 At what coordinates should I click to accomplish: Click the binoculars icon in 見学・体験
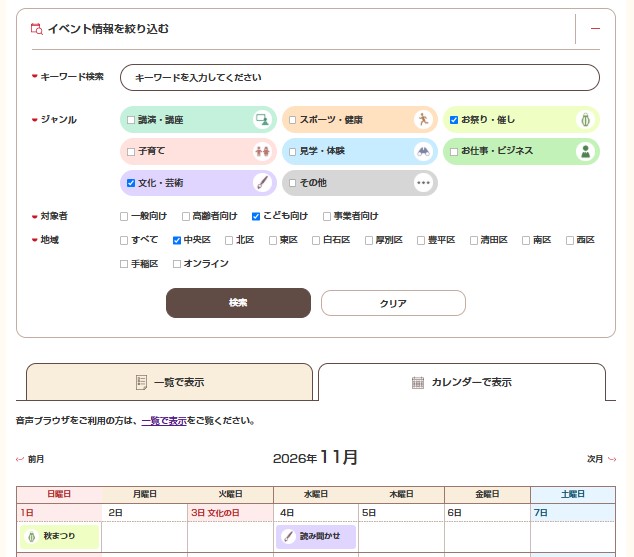point(423,152)
